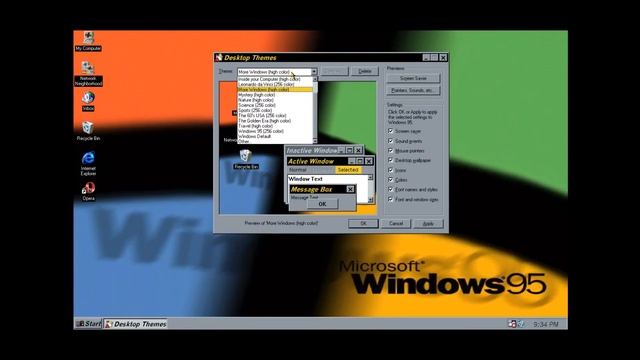Toggle Font names and styles checkbox
Screen dimensions: 640x360
pos(391,189)
